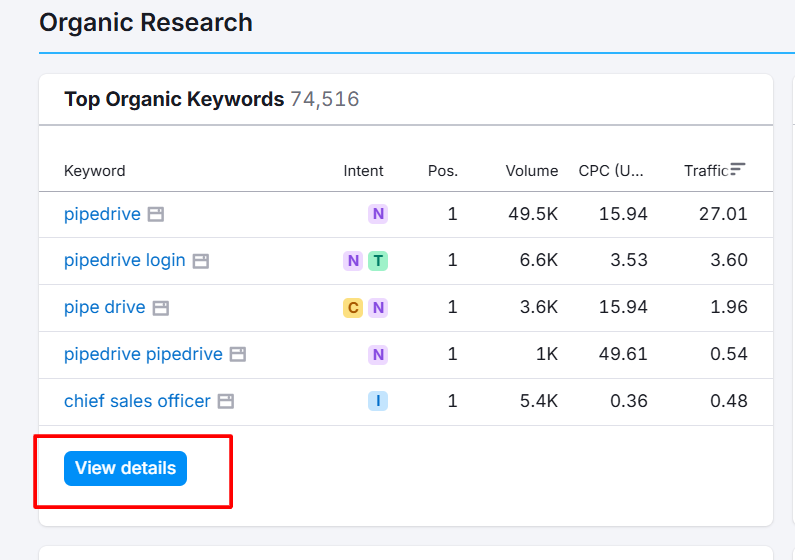The image size is (795, 560).
Task: Click the 1.96 traffic value
Action: pos(729,307)
